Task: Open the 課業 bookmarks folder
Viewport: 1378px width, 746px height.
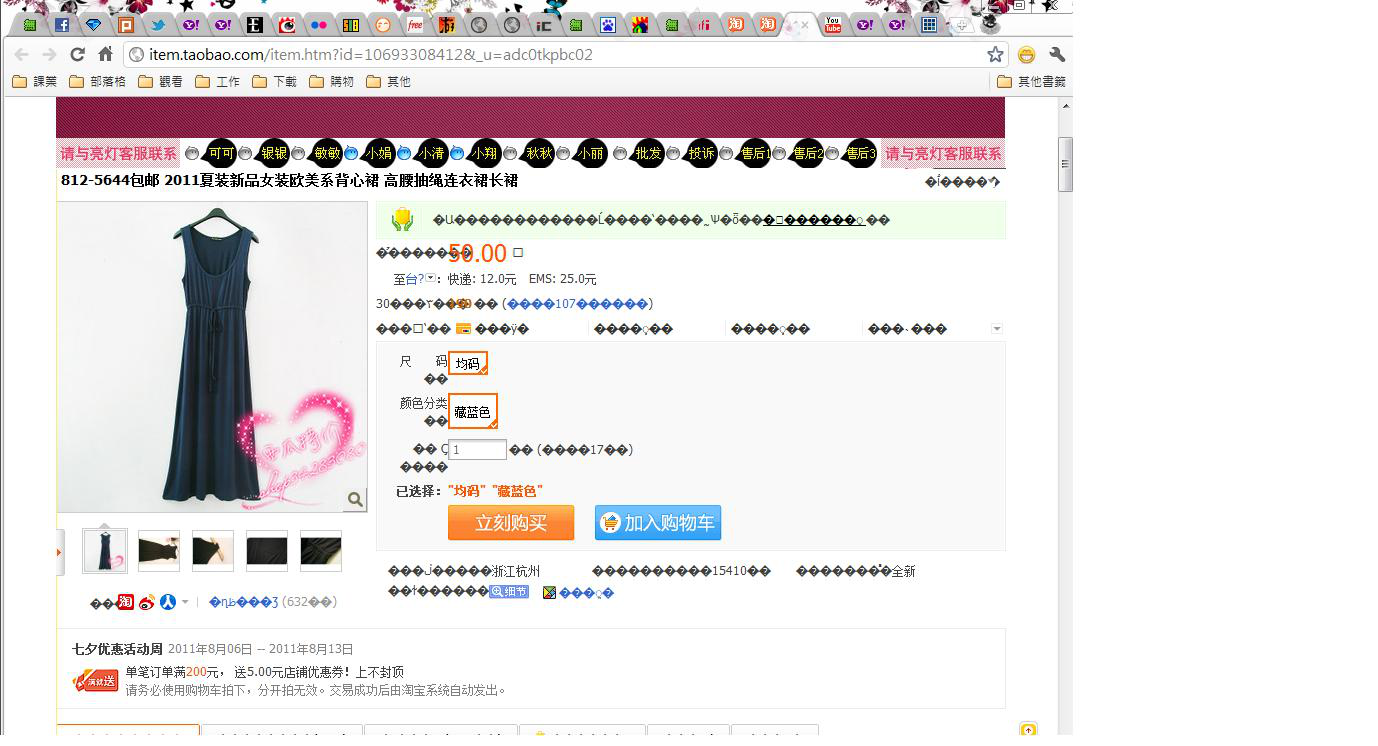Action: [35, 81]
